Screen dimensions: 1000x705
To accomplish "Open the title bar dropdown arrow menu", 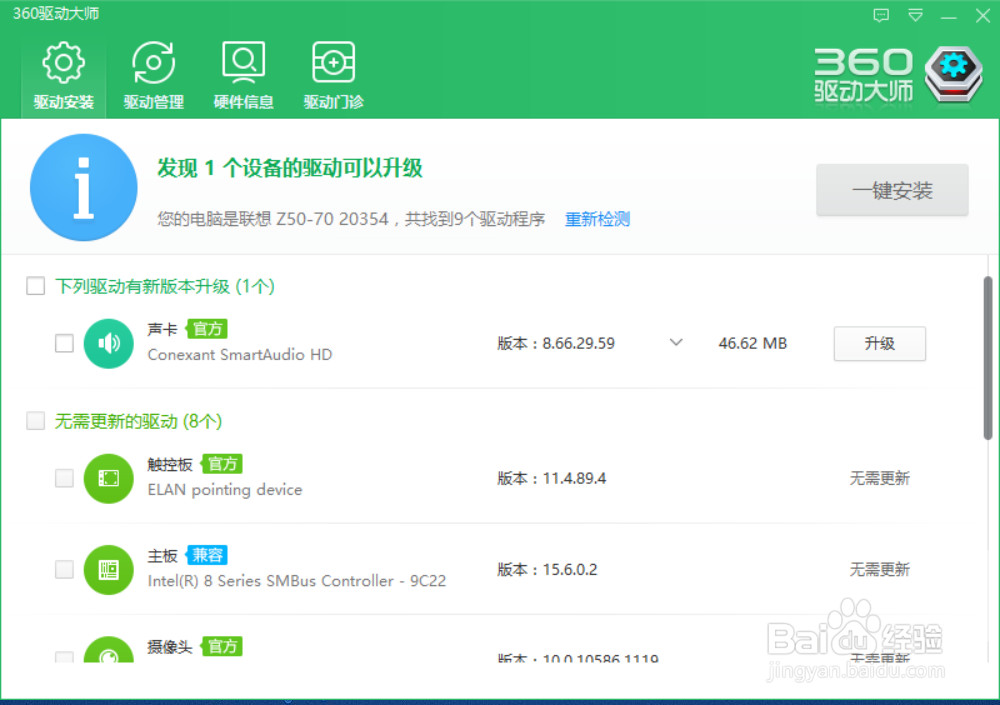I will (x=913, y=15).
